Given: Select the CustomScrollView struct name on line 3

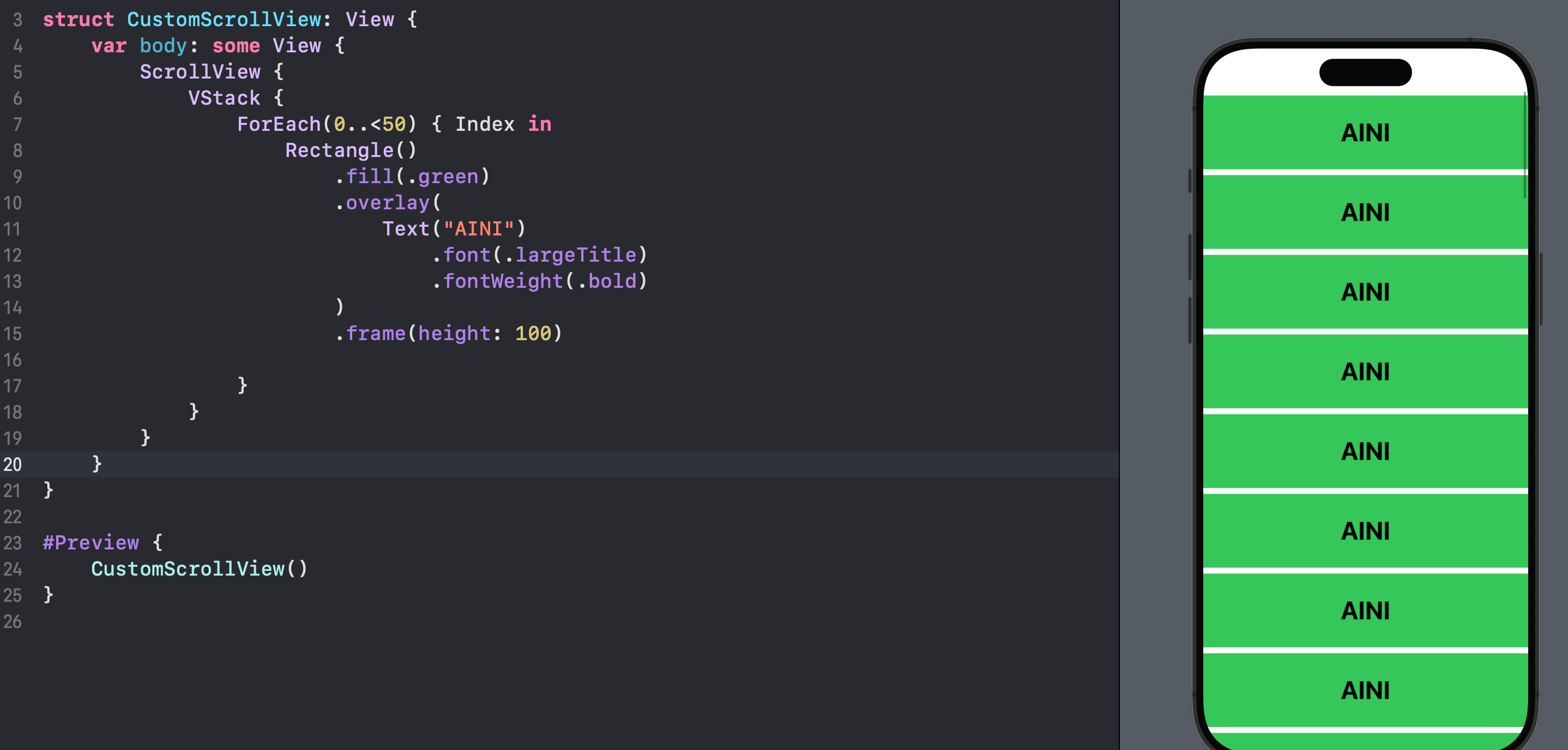Looking at the screenshot, I should [224, 20].
